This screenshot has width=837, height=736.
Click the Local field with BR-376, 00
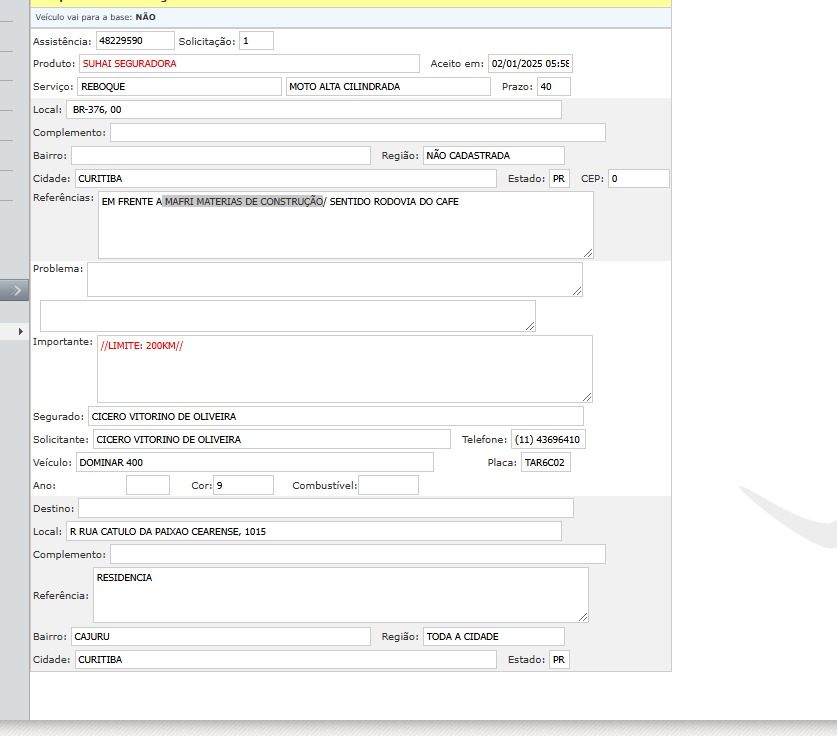click(x=313, y=110)
